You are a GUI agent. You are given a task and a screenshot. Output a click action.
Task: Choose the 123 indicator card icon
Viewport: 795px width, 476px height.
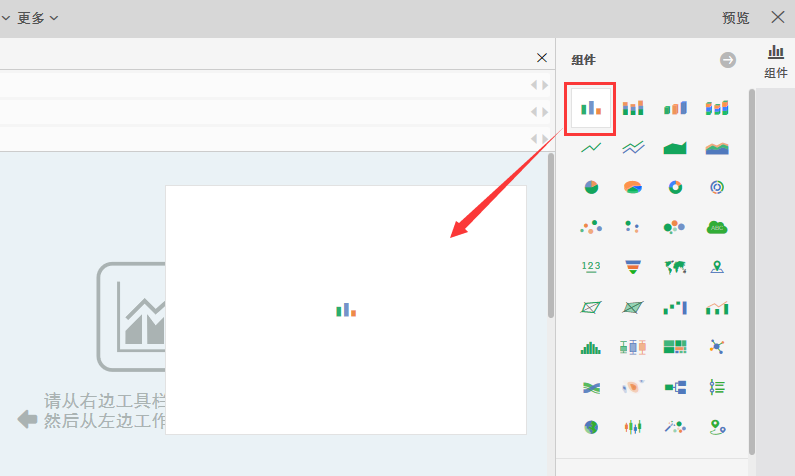click(591, 267)
